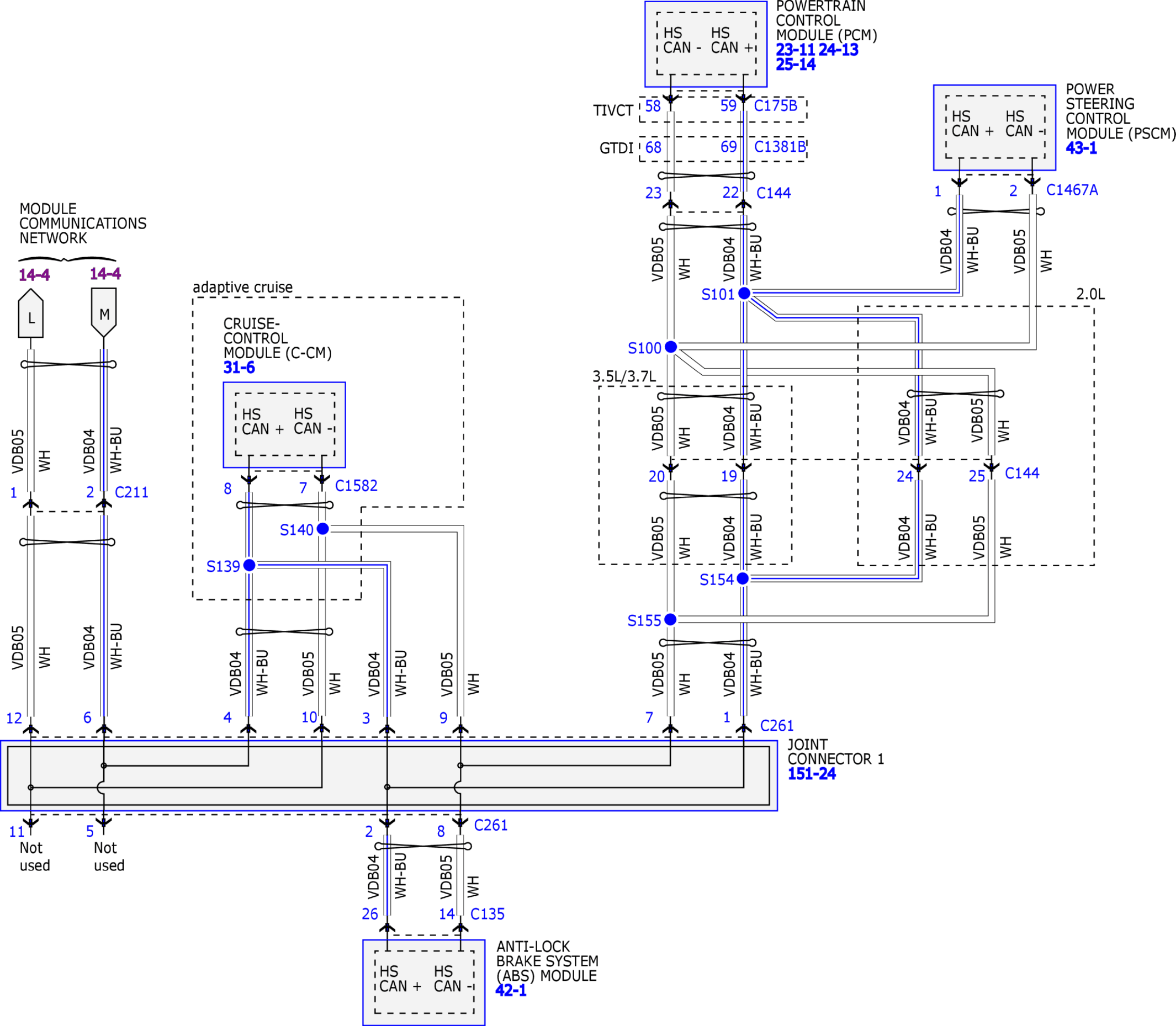Follow the 42-1 ABS module link
This screenshot has width=1176, height=1026.
[x=511, y=990]
